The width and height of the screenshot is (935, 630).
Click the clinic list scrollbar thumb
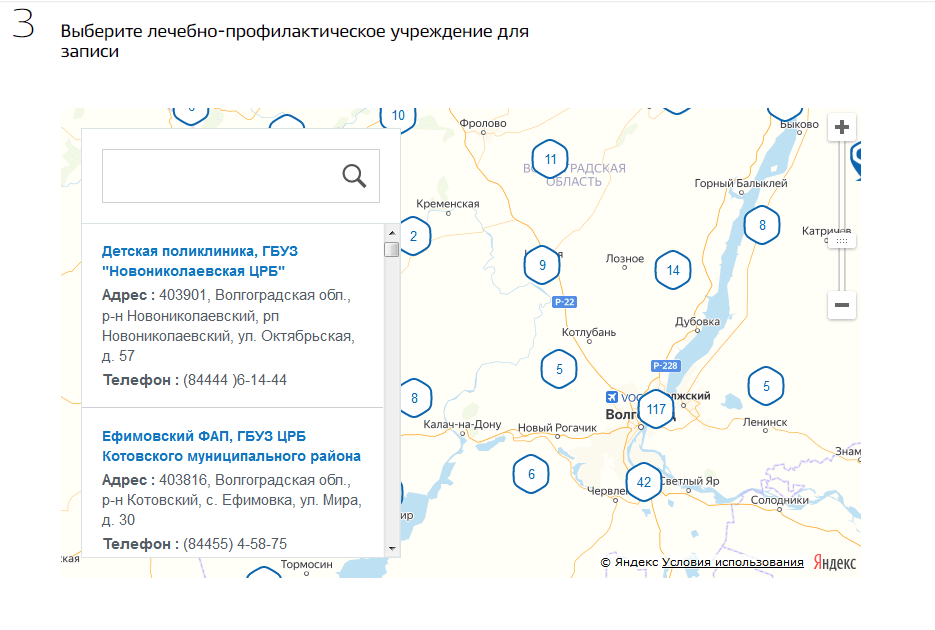392,249
